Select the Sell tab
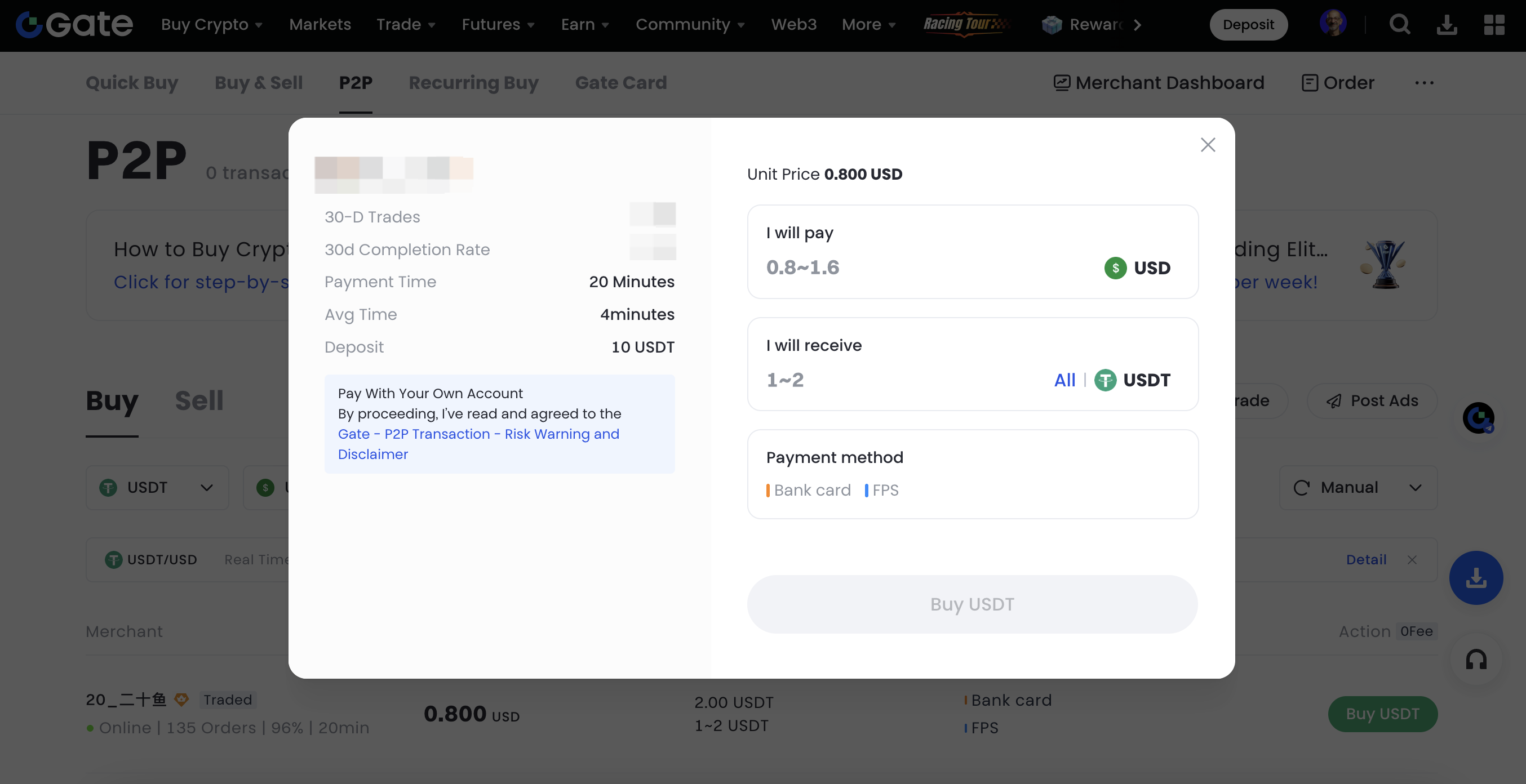1526x784 pixels. pos(199,401)
